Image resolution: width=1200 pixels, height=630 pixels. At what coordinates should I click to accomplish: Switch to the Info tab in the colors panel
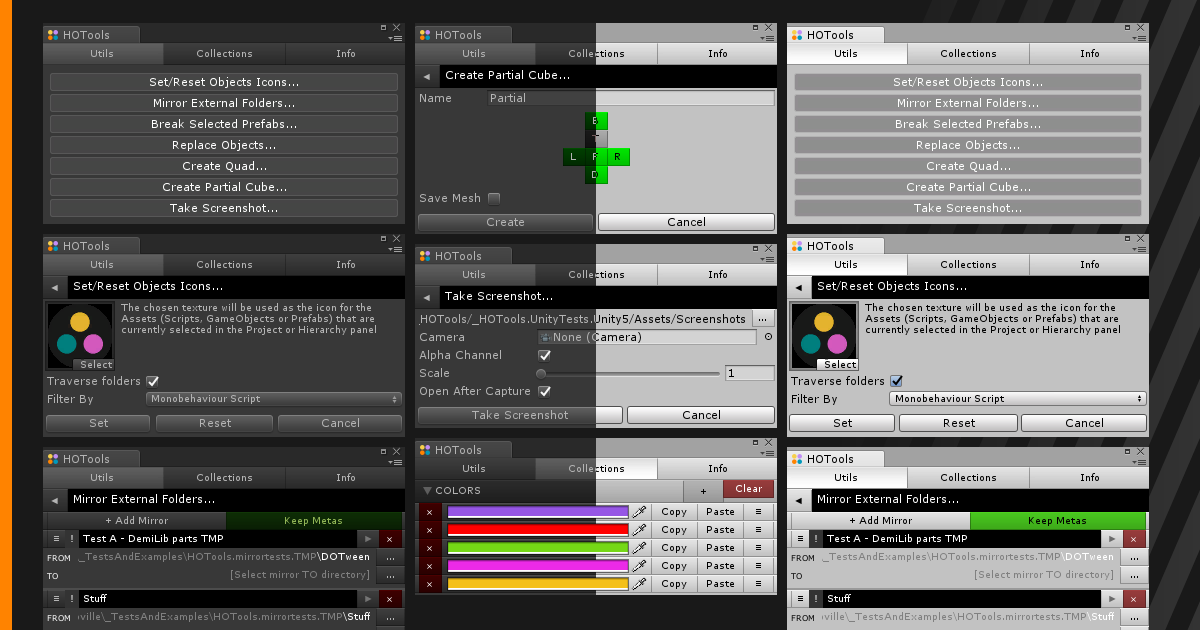718,469
